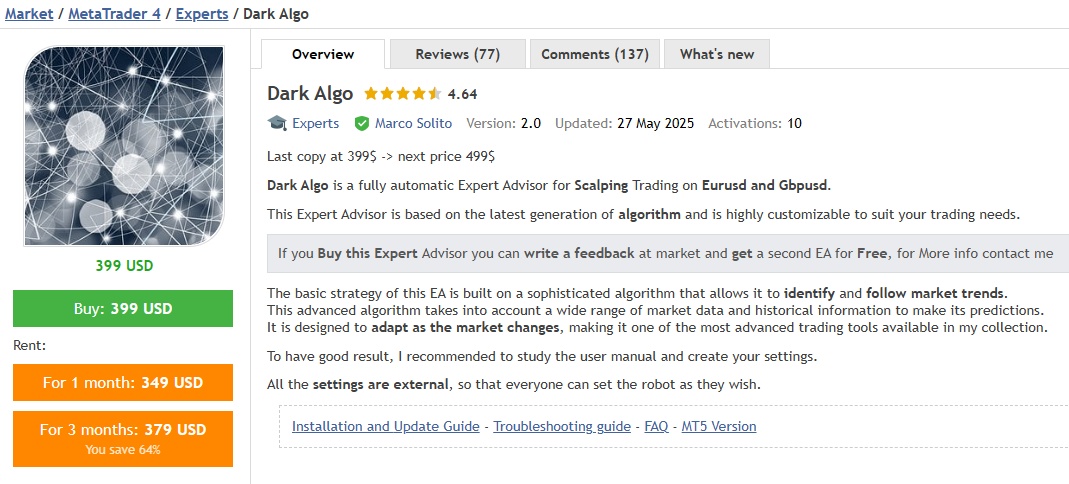Click the green verified shield icon
1069x484 pixels.
point(362,123)
